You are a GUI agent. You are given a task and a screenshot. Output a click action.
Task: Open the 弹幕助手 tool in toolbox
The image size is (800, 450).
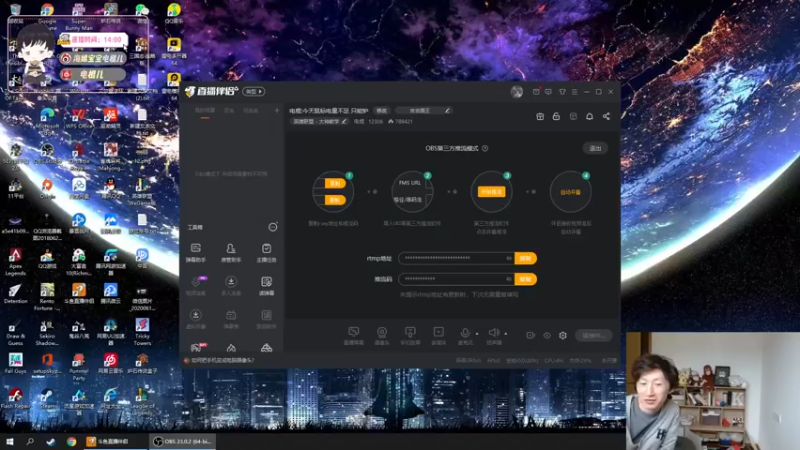pyautogui.click(x=195, y=253)
